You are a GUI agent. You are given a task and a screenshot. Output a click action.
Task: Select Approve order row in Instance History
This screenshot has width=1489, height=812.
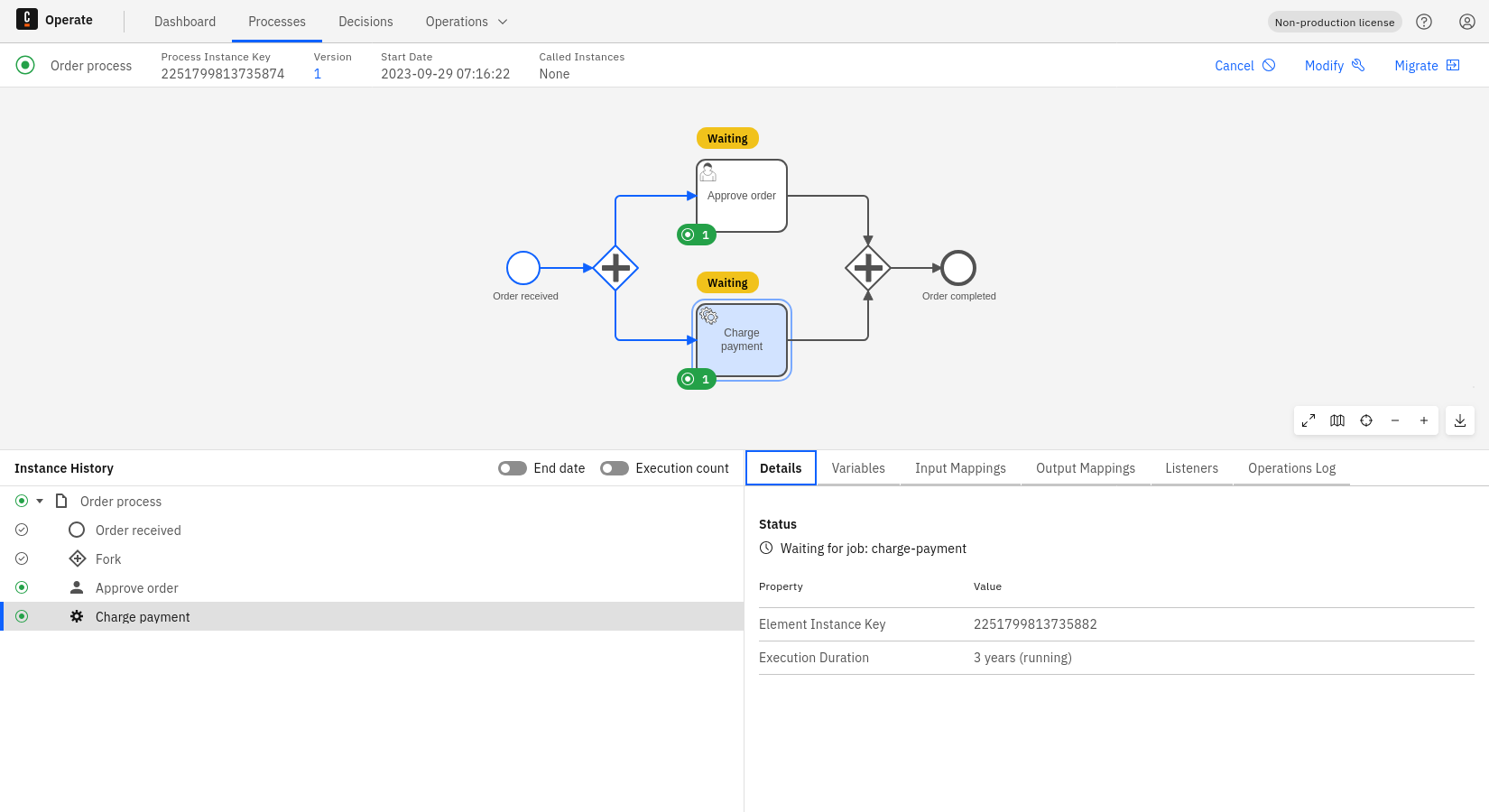click(372, 587)
